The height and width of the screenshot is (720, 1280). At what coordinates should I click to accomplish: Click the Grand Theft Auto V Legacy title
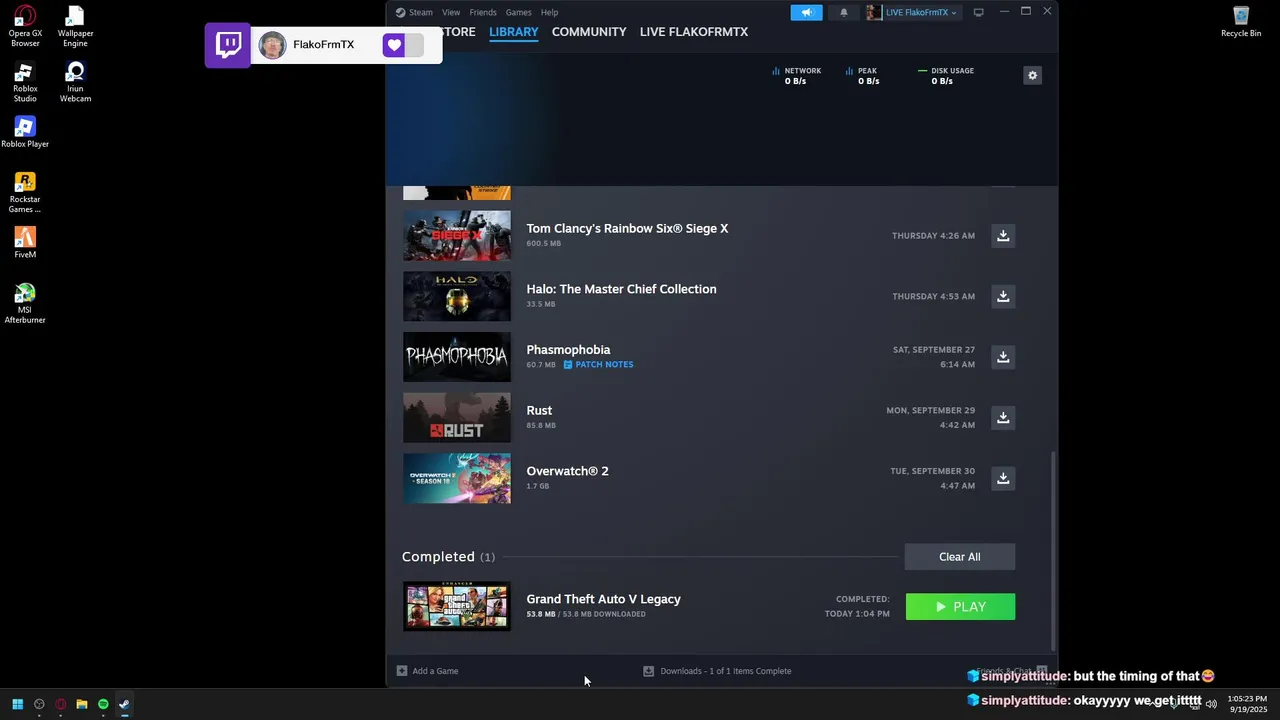click(x=603, y=599)
